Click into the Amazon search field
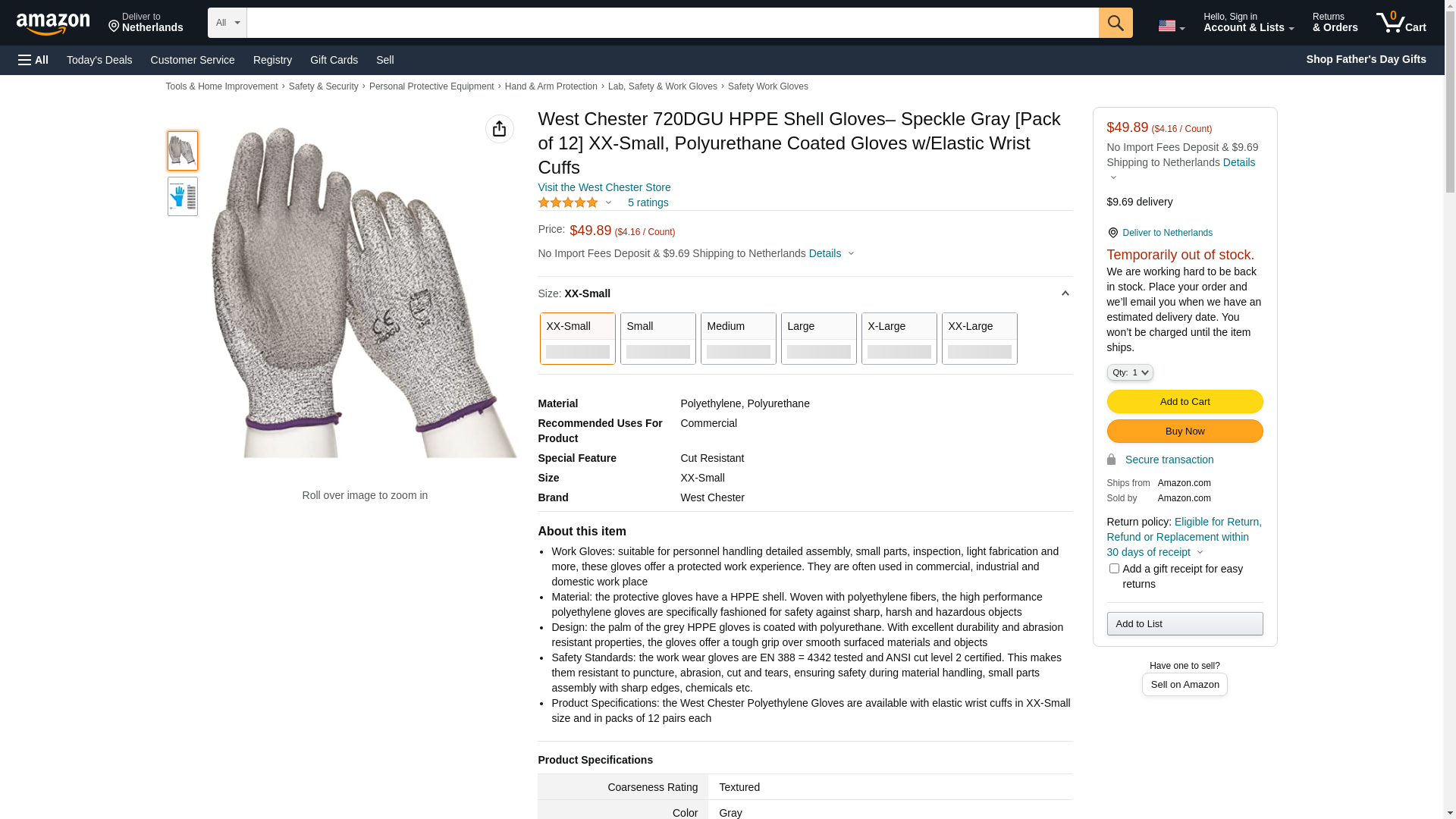Image resolution: width=1456 pixels, height=819 pixels. 672,23
